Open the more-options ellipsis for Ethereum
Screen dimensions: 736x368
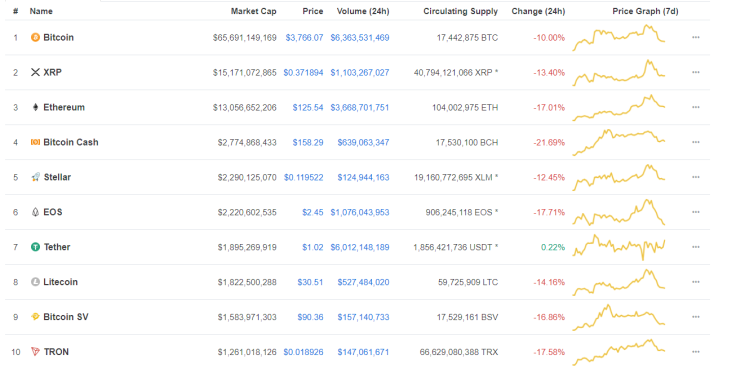pos(696,107)
